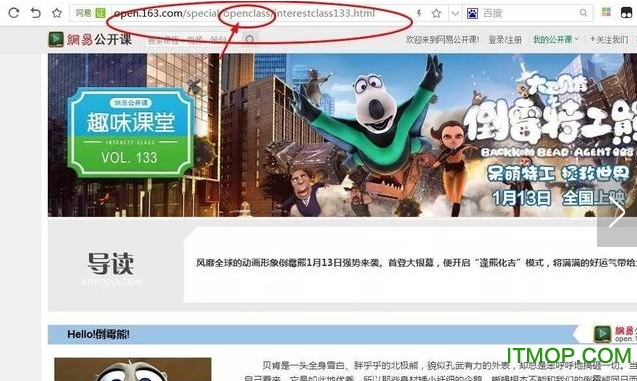Click 欢迎来到网易公开课! welcome text
Viewport: 637px width, 381px height.
click(x=442, y=40)
